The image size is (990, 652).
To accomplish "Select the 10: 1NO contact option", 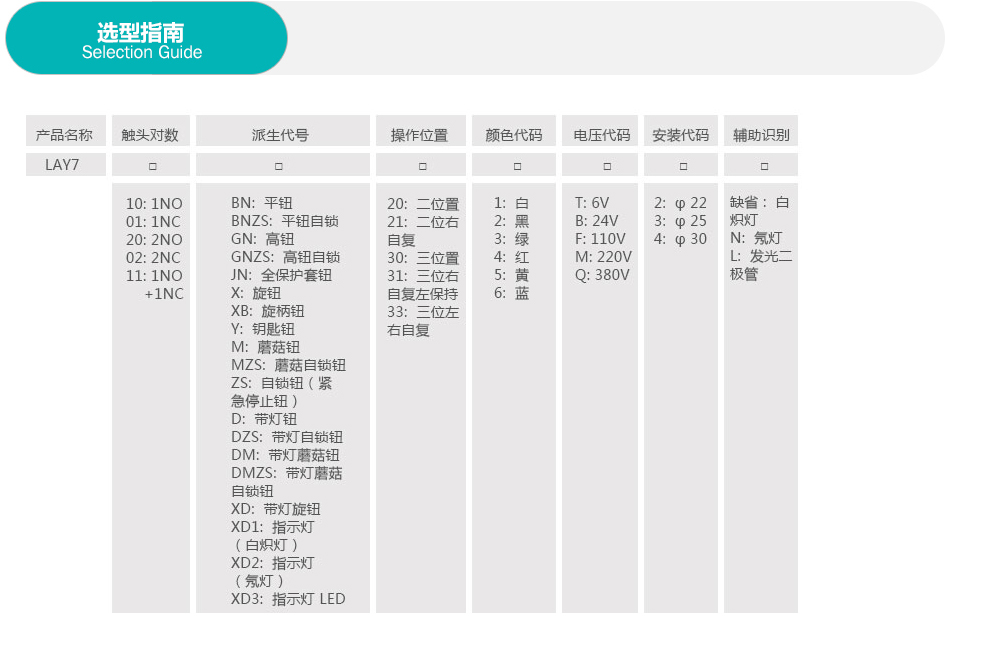I will (154, 203).
